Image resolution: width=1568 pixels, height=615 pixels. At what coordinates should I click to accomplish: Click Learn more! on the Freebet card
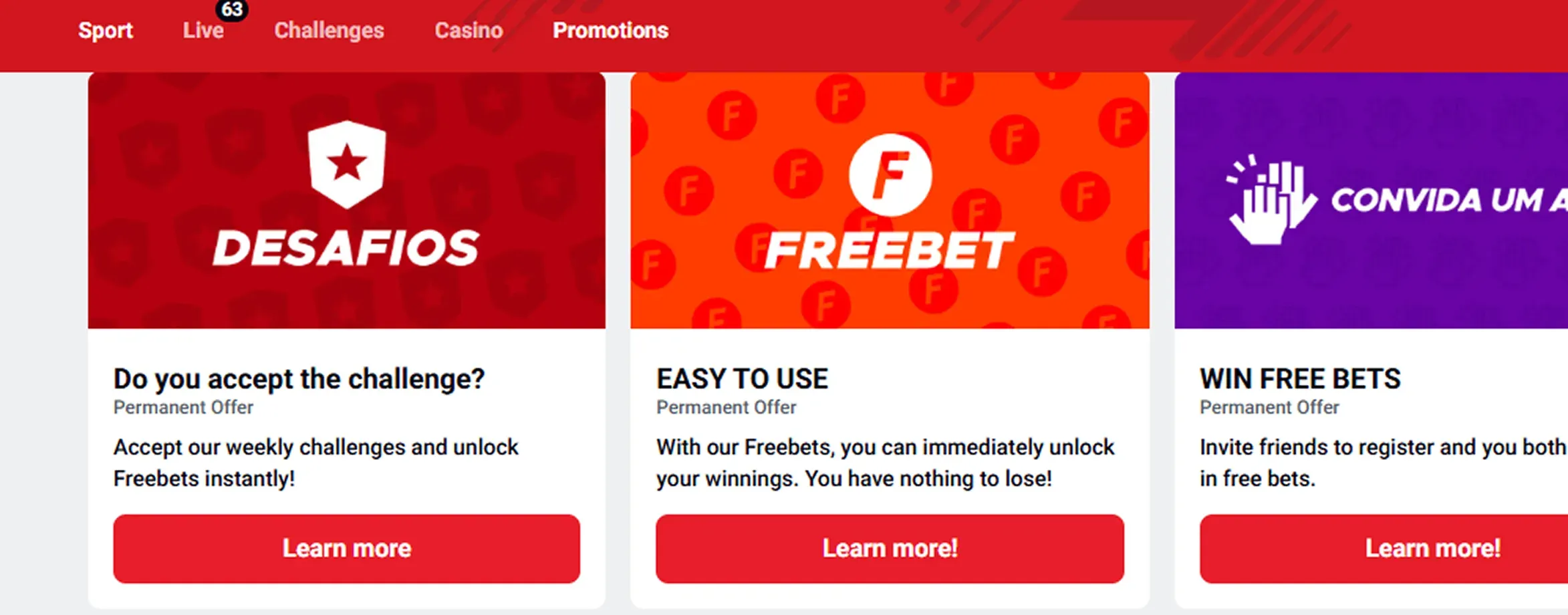pyautogui.click(x=890, y=548)
